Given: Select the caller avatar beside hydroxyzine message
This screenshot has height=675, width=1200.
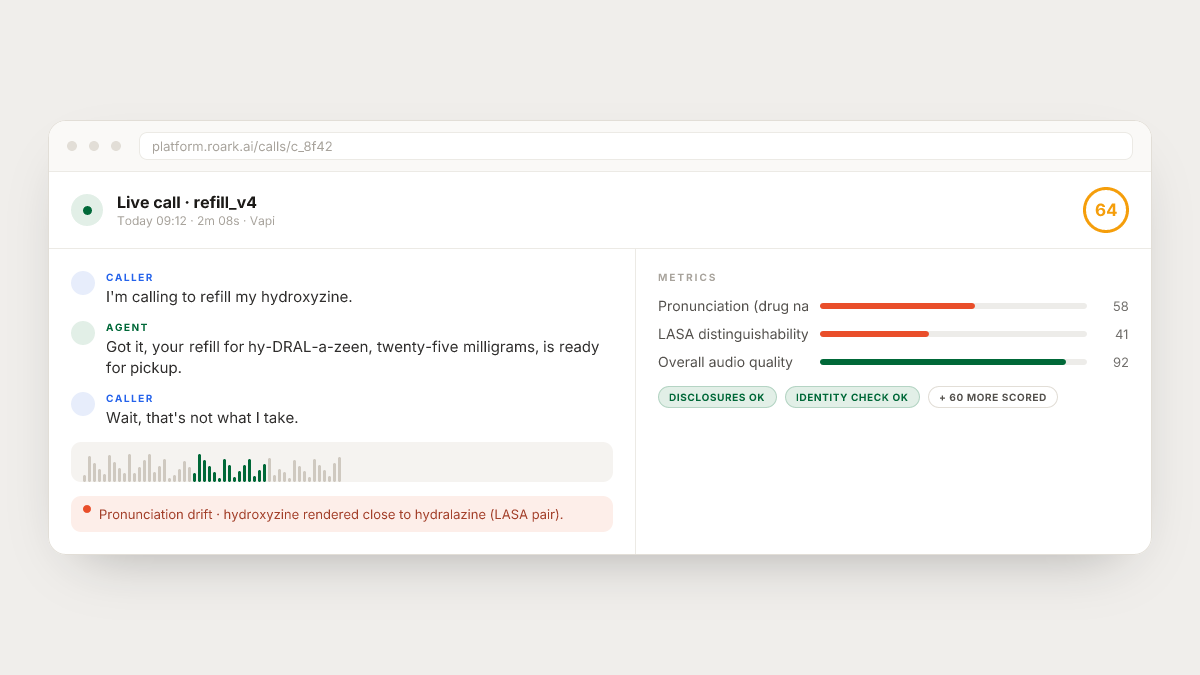Looking at the screenshot, I should 83,283.
